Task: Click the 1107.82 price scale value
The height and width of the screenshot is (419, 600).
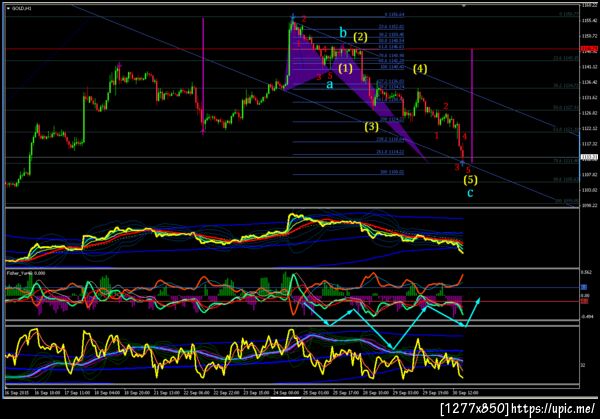Action: coord(589,174)
